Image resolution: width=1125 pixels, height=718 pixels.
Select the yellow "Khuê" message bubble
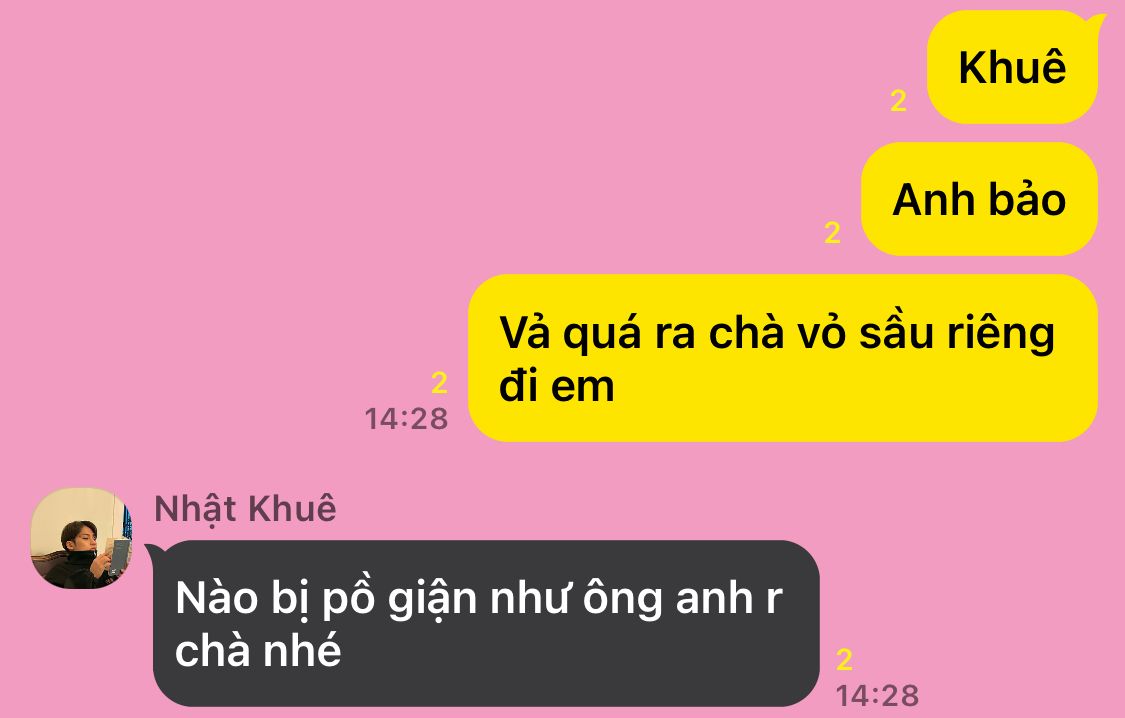(x=1012, y=67)
